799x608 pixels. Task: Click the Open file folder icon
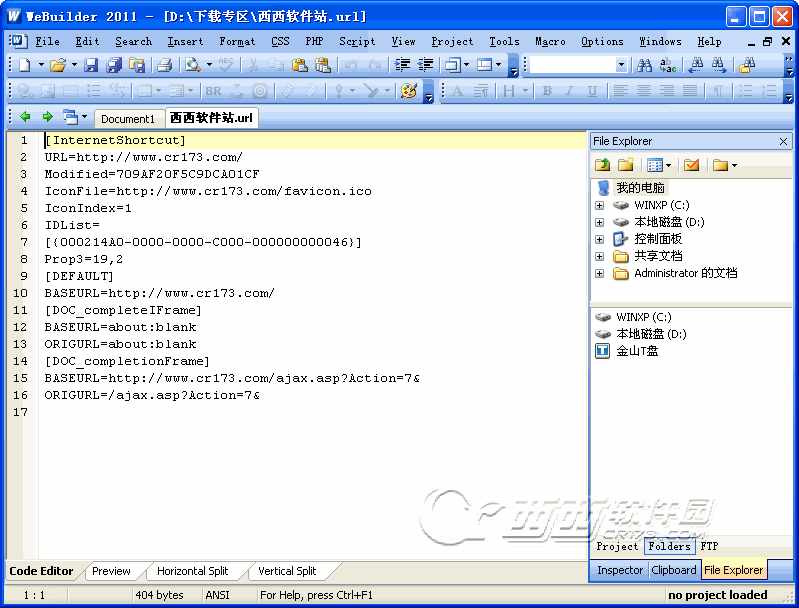[58, 65]
